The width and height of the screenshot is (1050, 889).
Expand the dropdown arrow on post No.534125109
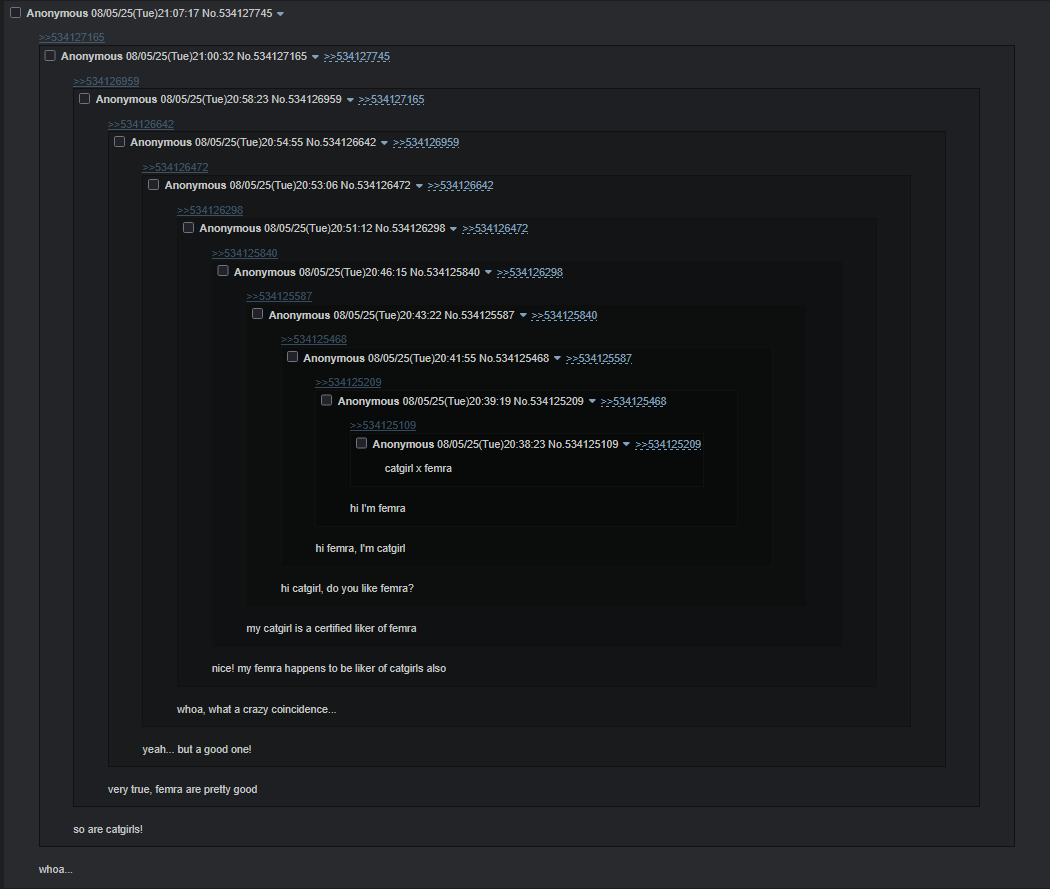coord(626,444)
